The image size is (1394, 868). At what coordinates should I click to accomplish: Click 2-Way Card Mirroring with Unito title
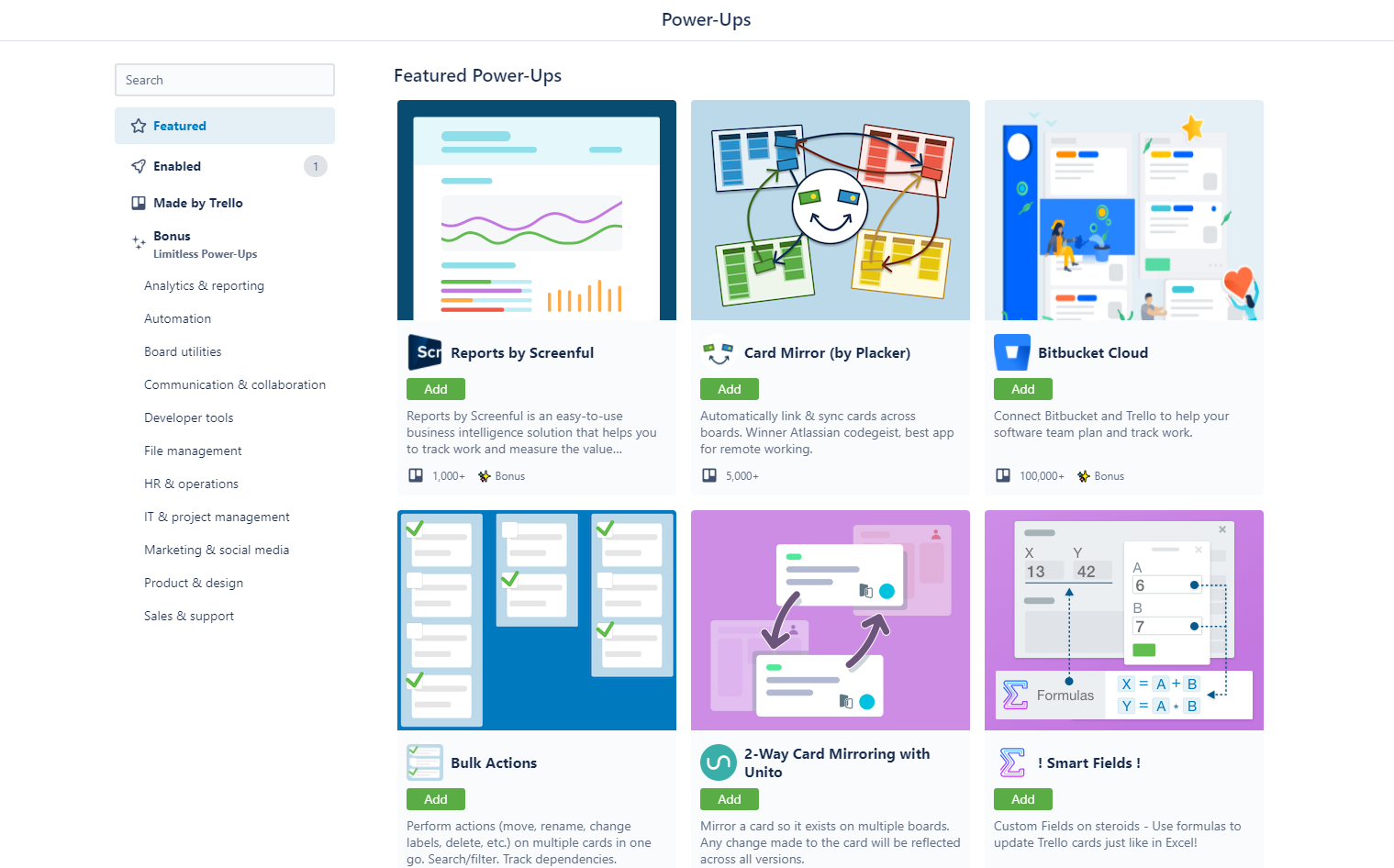click(837, 762)
